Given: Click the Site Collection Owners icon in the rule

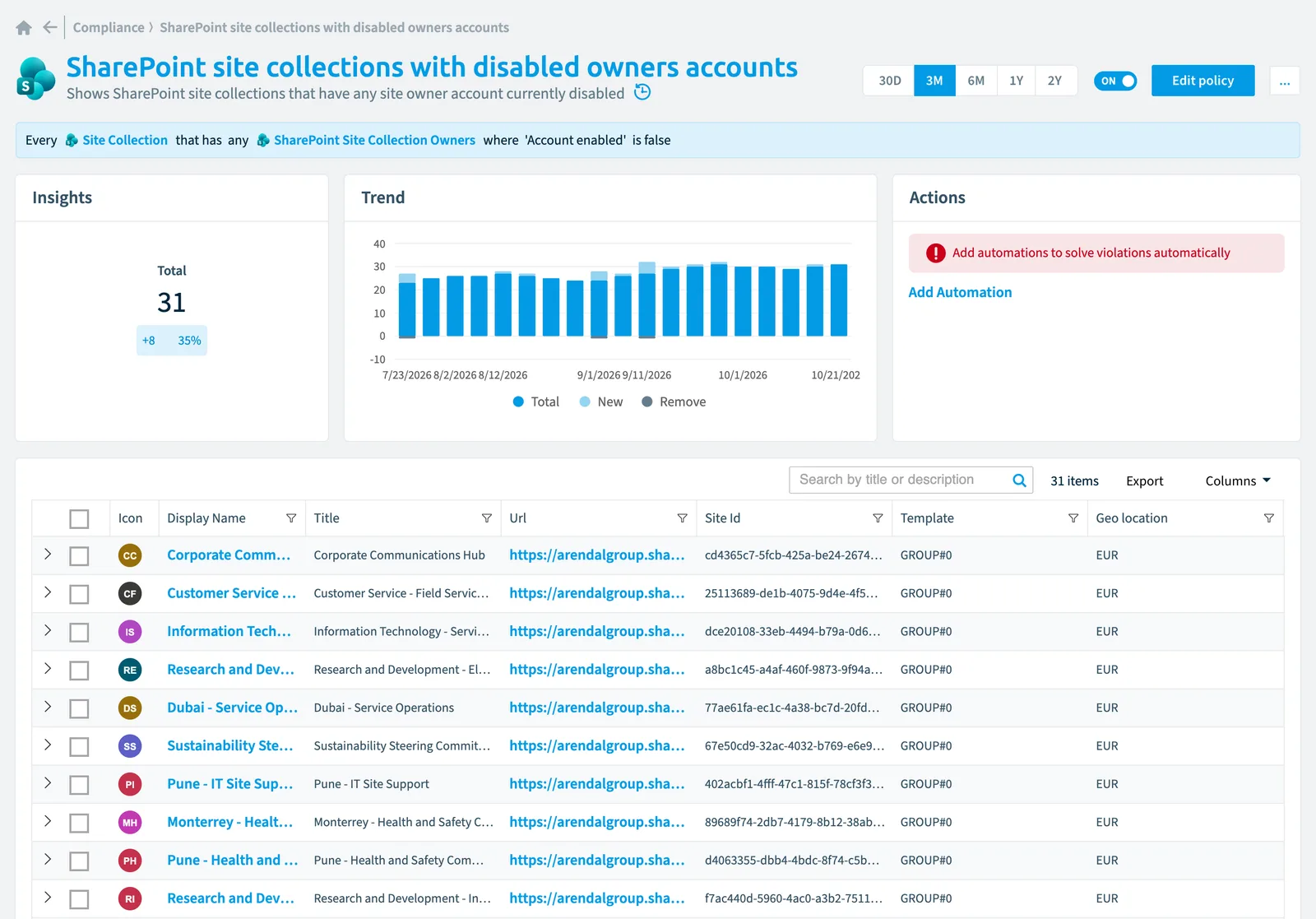Looking at the screenshot, I should click(x=263, y=141).
